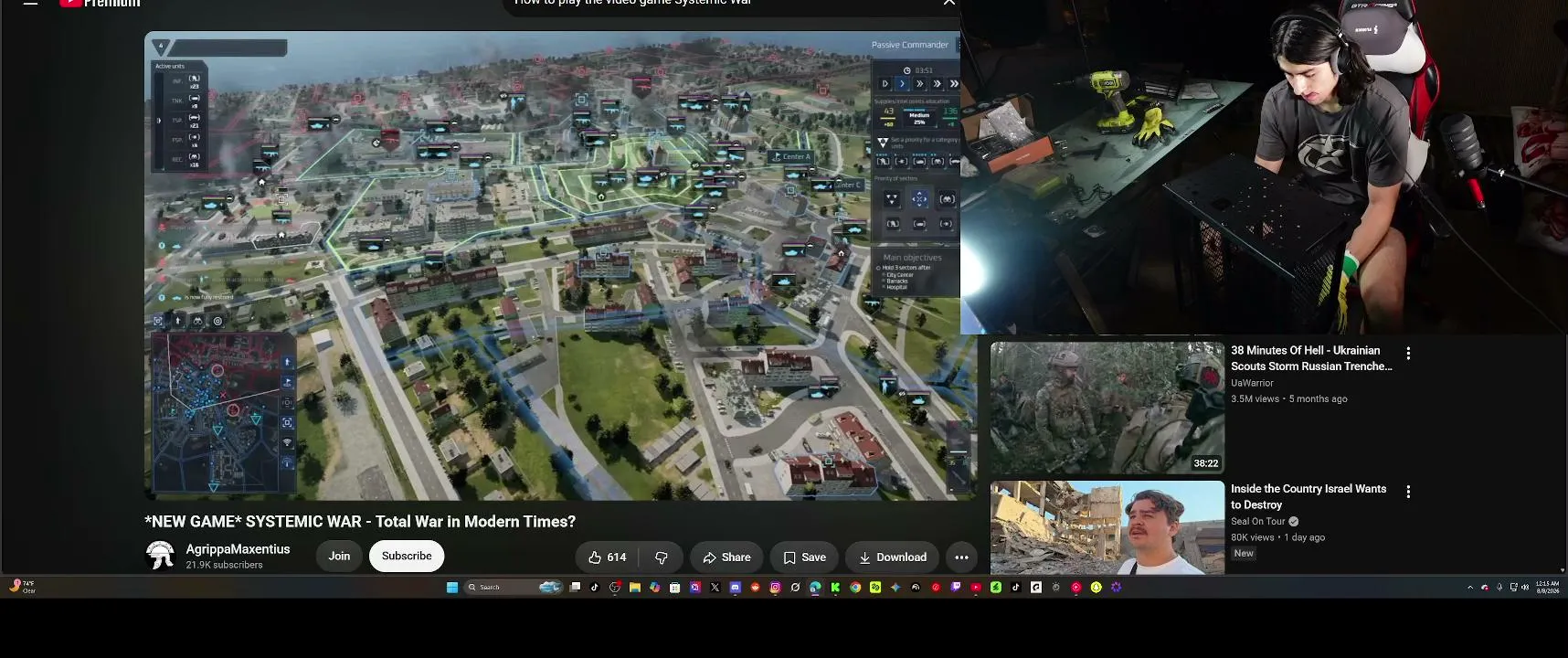Click the Windows taskbar Search box
Image resolution: width=1568 pixels, height=658 pixels.
pos(514,588)
